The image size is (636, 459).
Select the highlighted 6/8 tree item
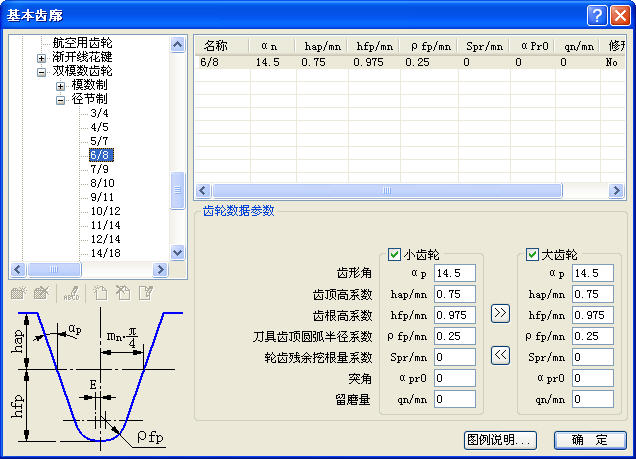click(101, 155)
